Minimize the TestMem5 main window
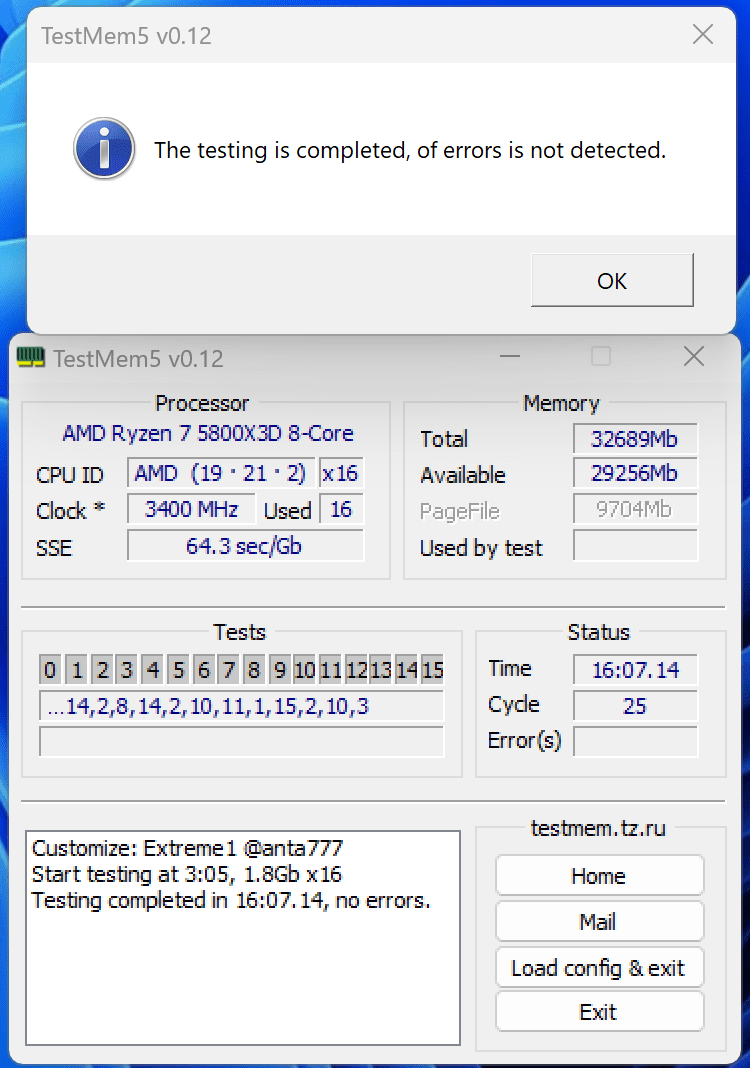 [510, 356]
